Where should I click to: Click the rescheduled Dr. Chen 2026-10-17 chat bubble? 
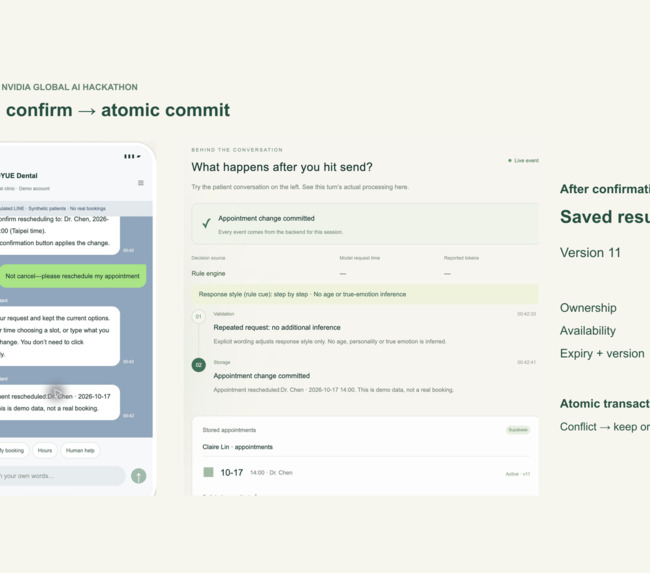58,402
